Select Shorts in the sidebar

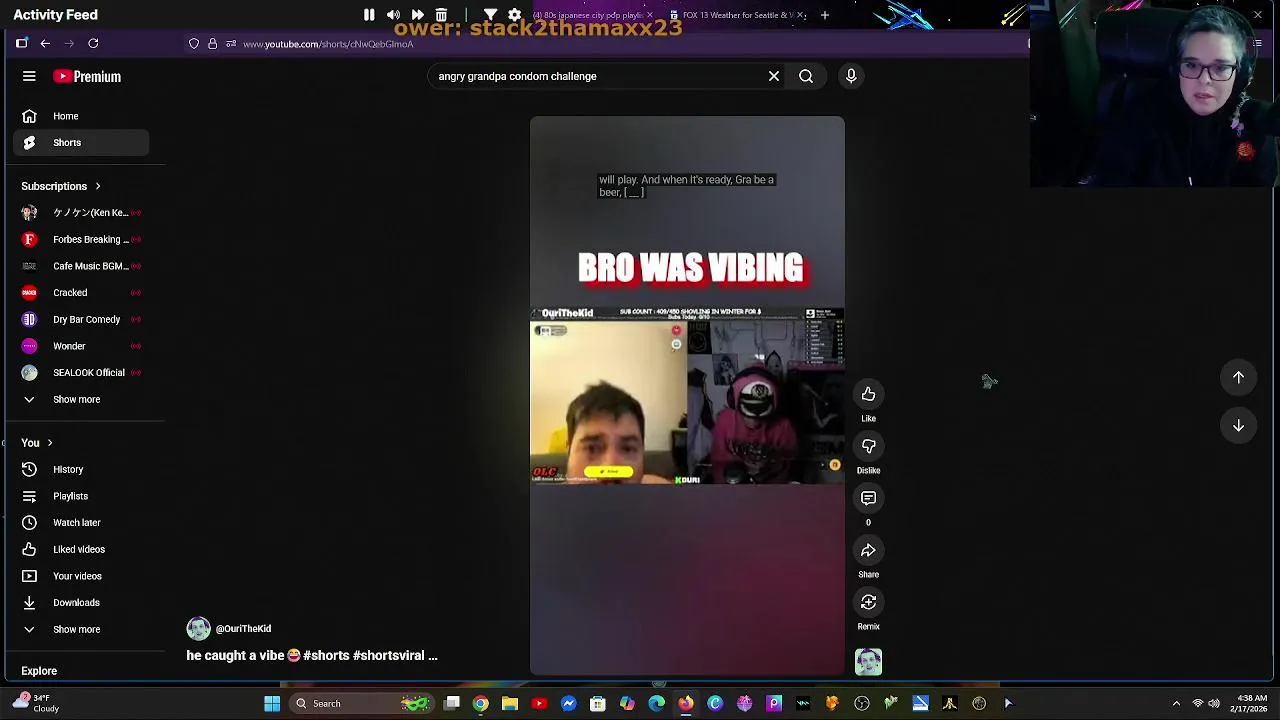tap(82, 142)
